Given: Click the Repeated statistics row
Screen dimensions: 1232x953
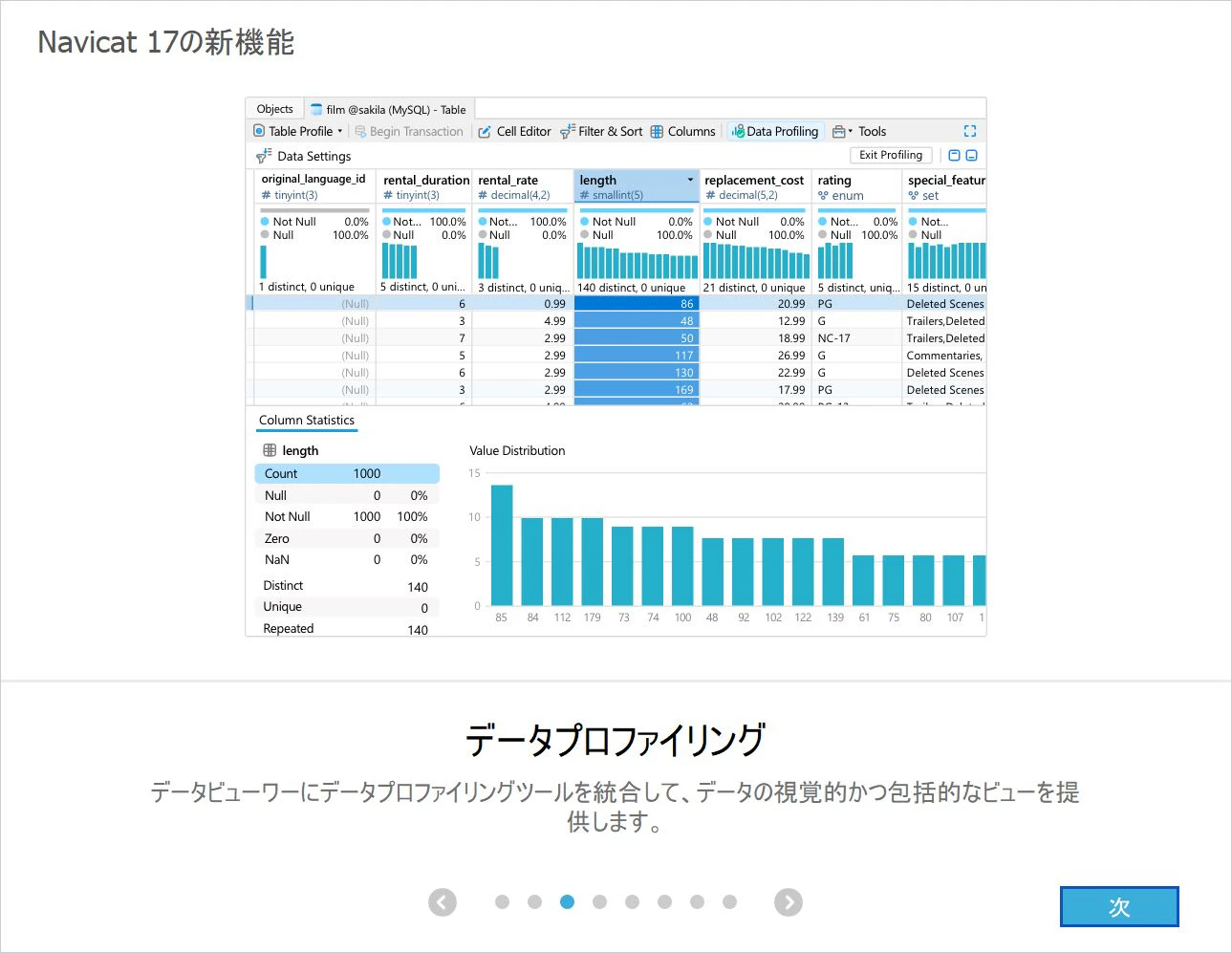Looking at the screenshot, I should (347, 628).
